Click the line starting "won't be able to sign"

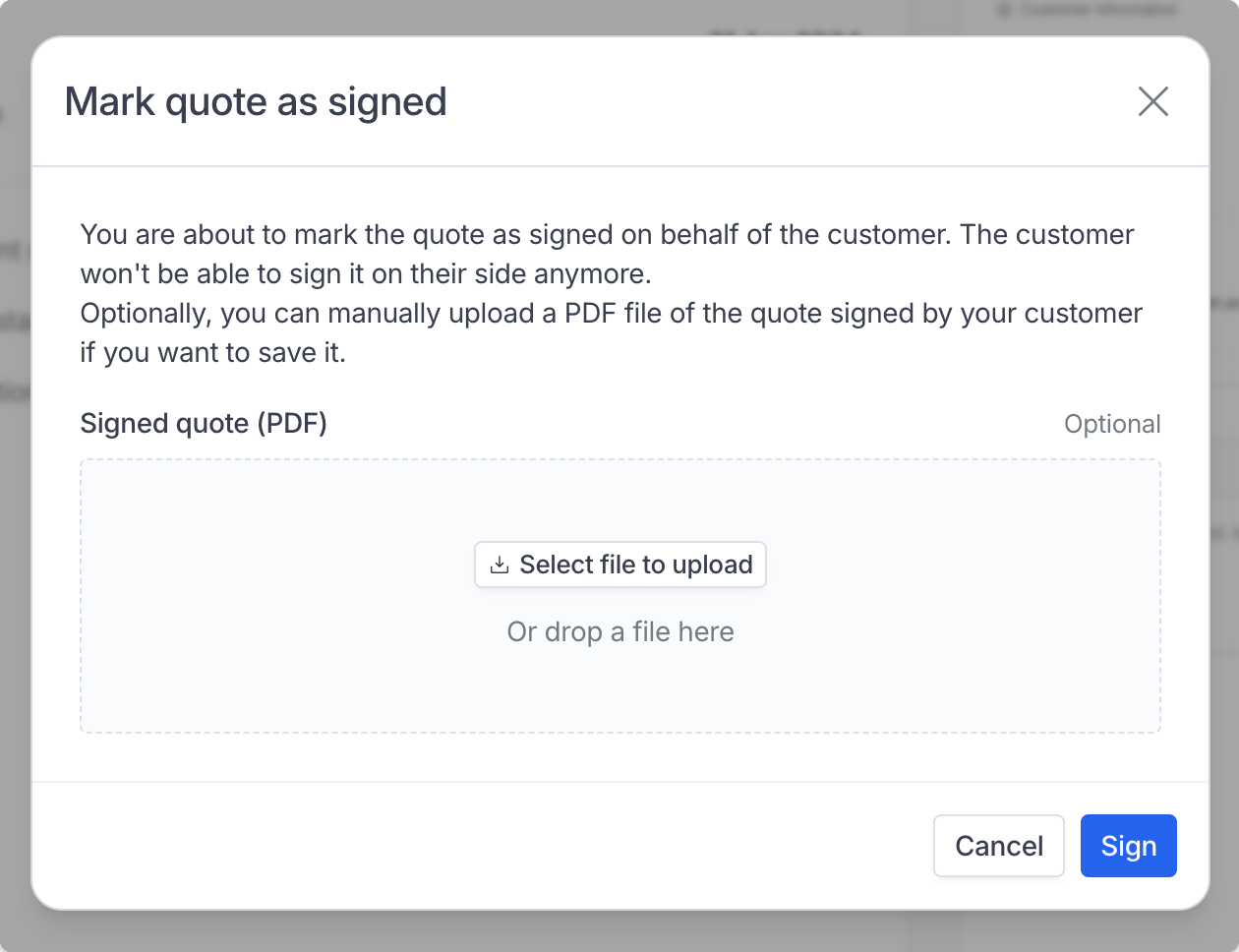365,273
